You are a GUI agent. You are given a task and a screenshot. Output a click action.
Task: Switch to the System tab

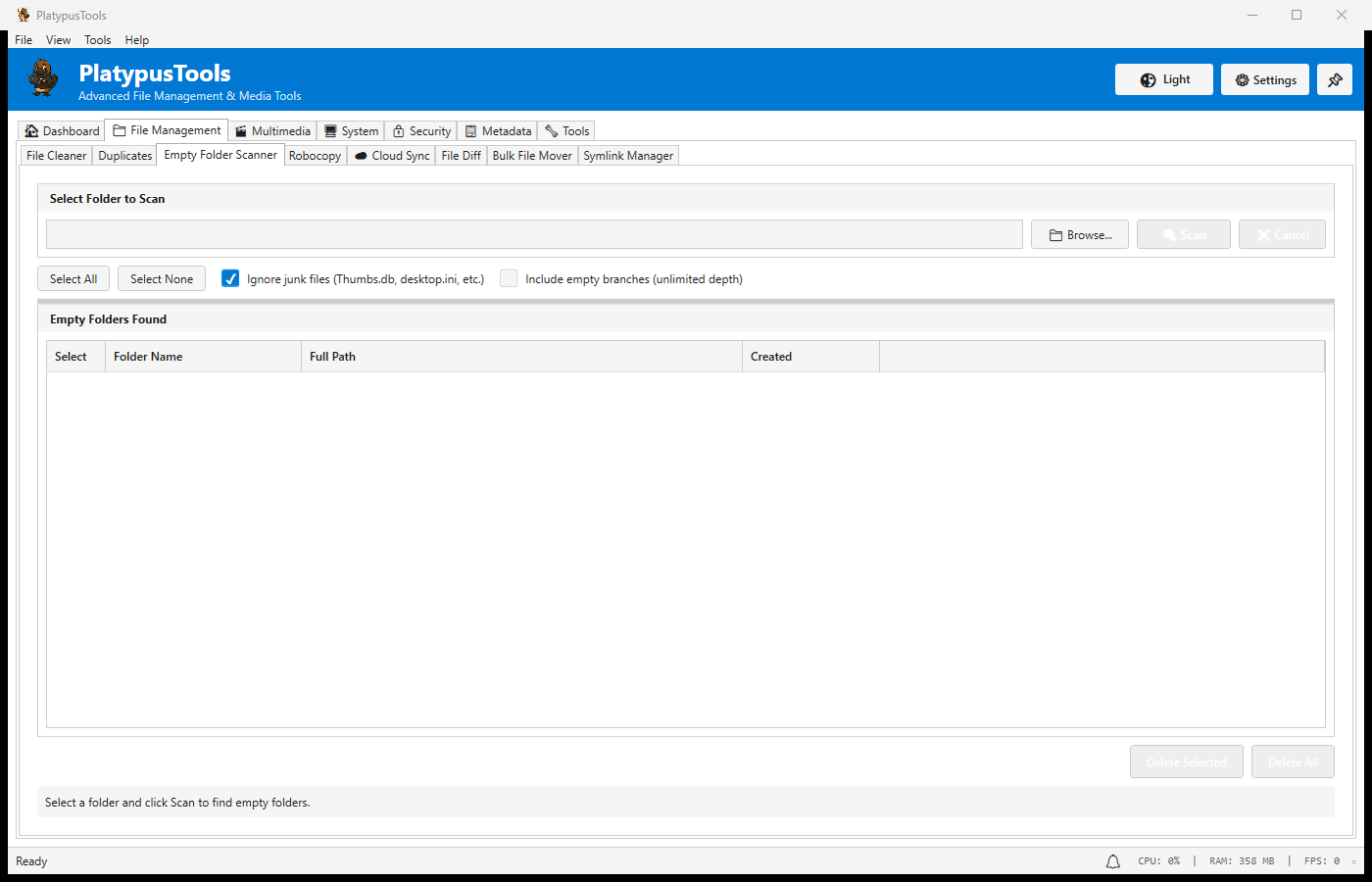click(x=351, y=131)
